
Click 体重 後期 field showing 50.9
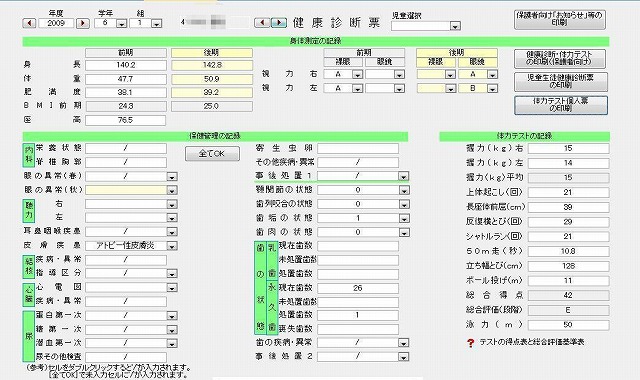pyautogui.click(x=212, y=79)
